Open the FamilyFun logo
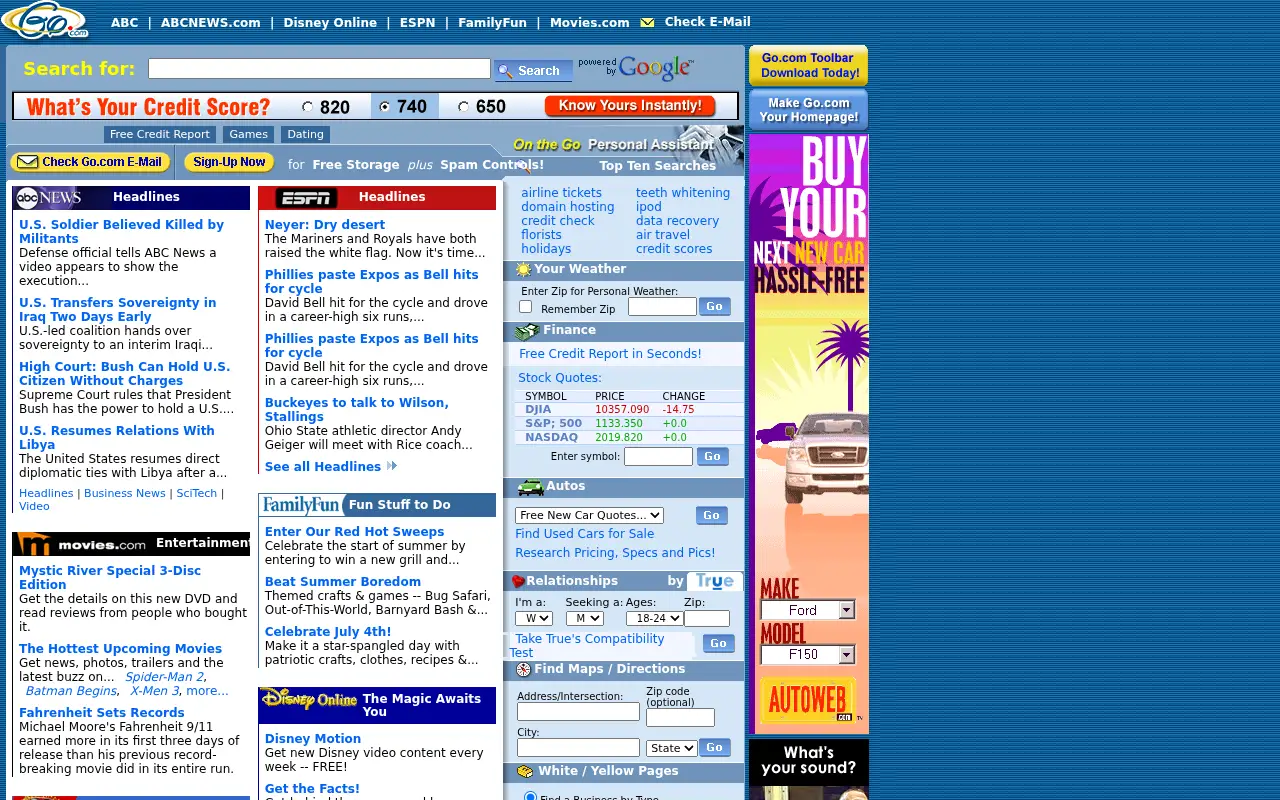The height and width of the screenshot is (800, 1280). point(302,505)
